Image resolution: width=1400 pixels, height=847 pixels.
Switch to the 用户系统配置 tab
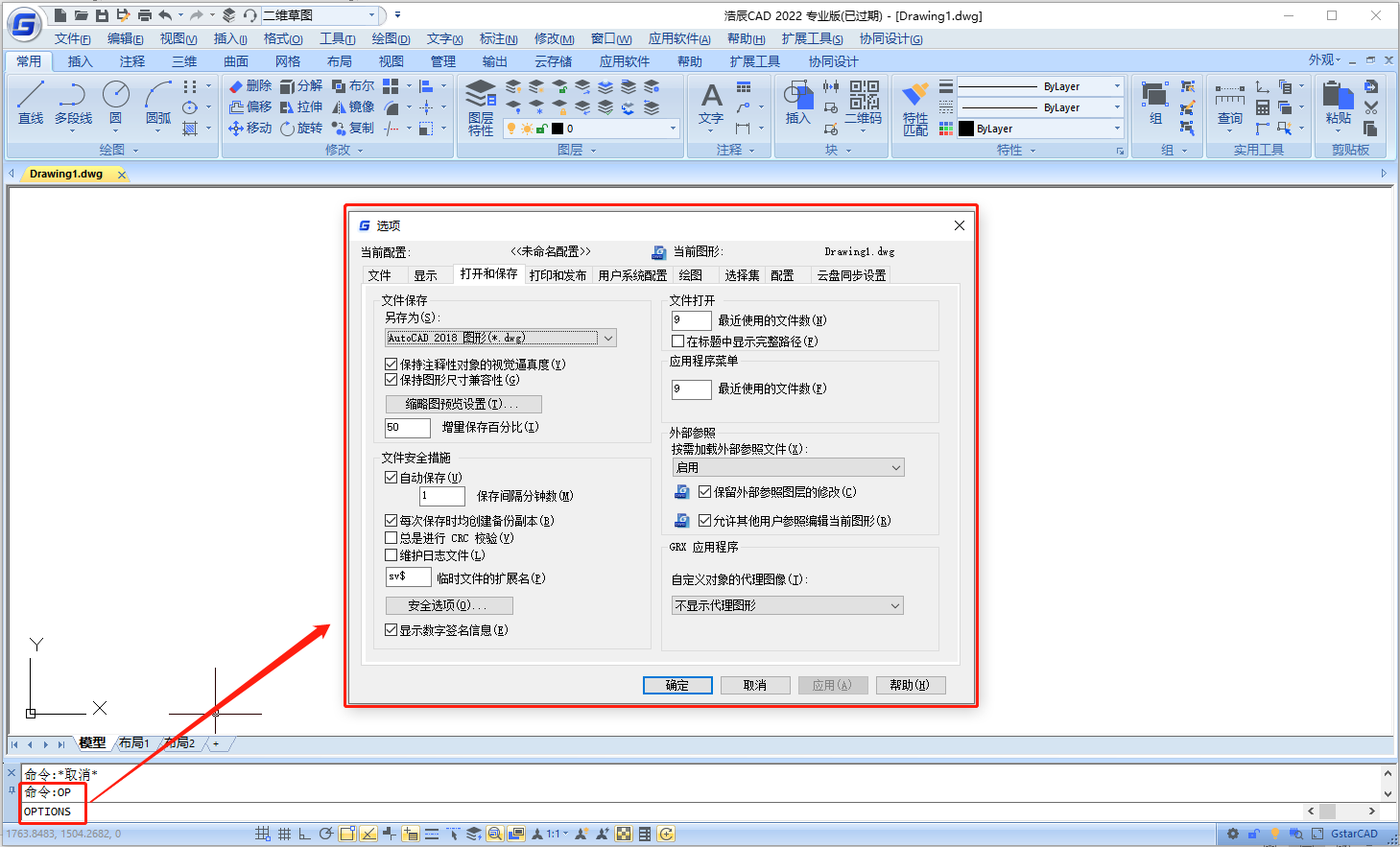click(x=632, y=275)
